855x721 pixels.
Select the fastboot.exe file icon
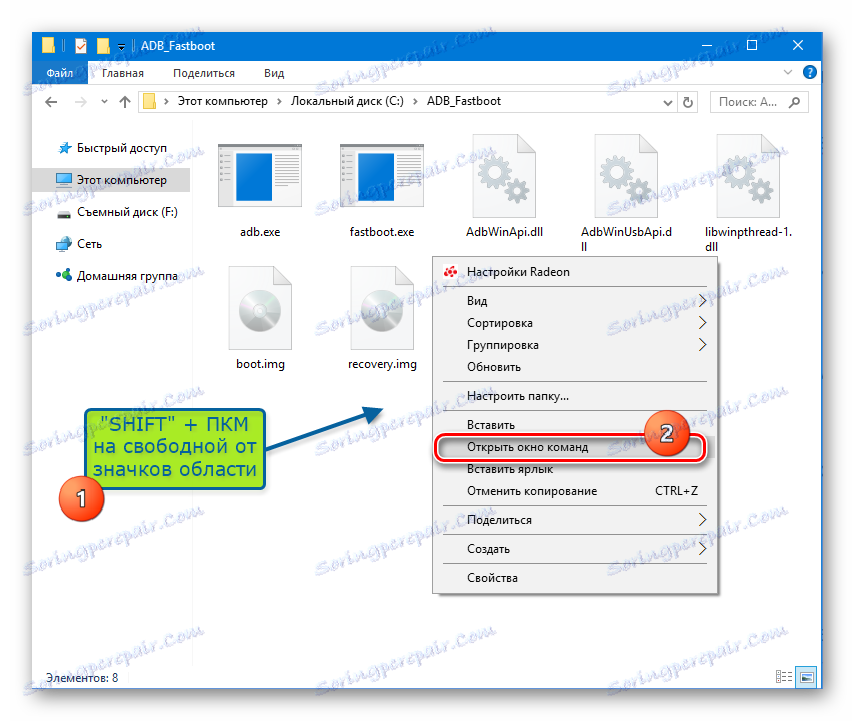point(382,176)
